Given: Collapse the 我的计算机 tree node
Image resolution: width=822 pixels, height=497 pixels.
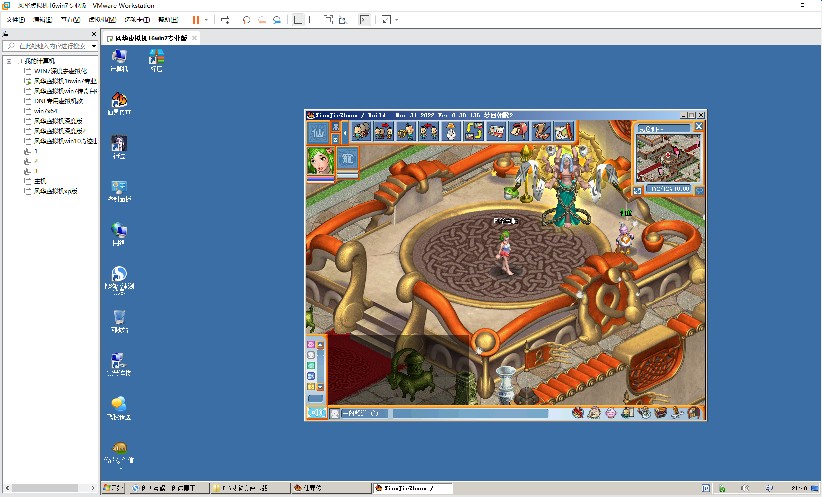Looking at the screenshot, I should click(9, 61).
